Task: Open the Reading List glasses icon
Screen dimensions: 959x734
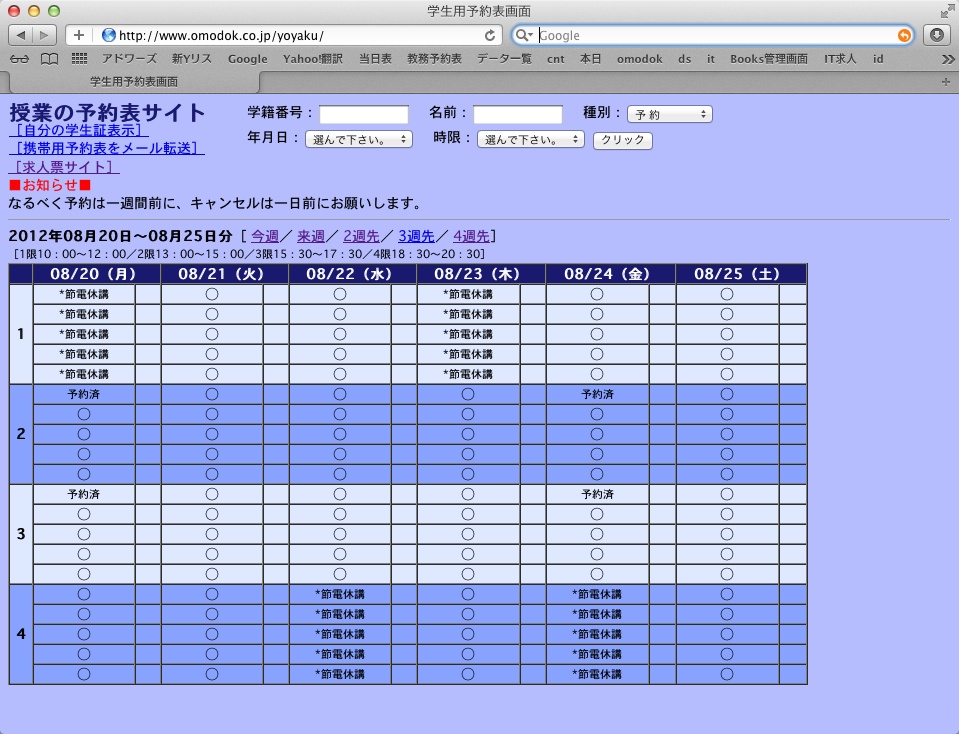Action: [x=19, y=59]
